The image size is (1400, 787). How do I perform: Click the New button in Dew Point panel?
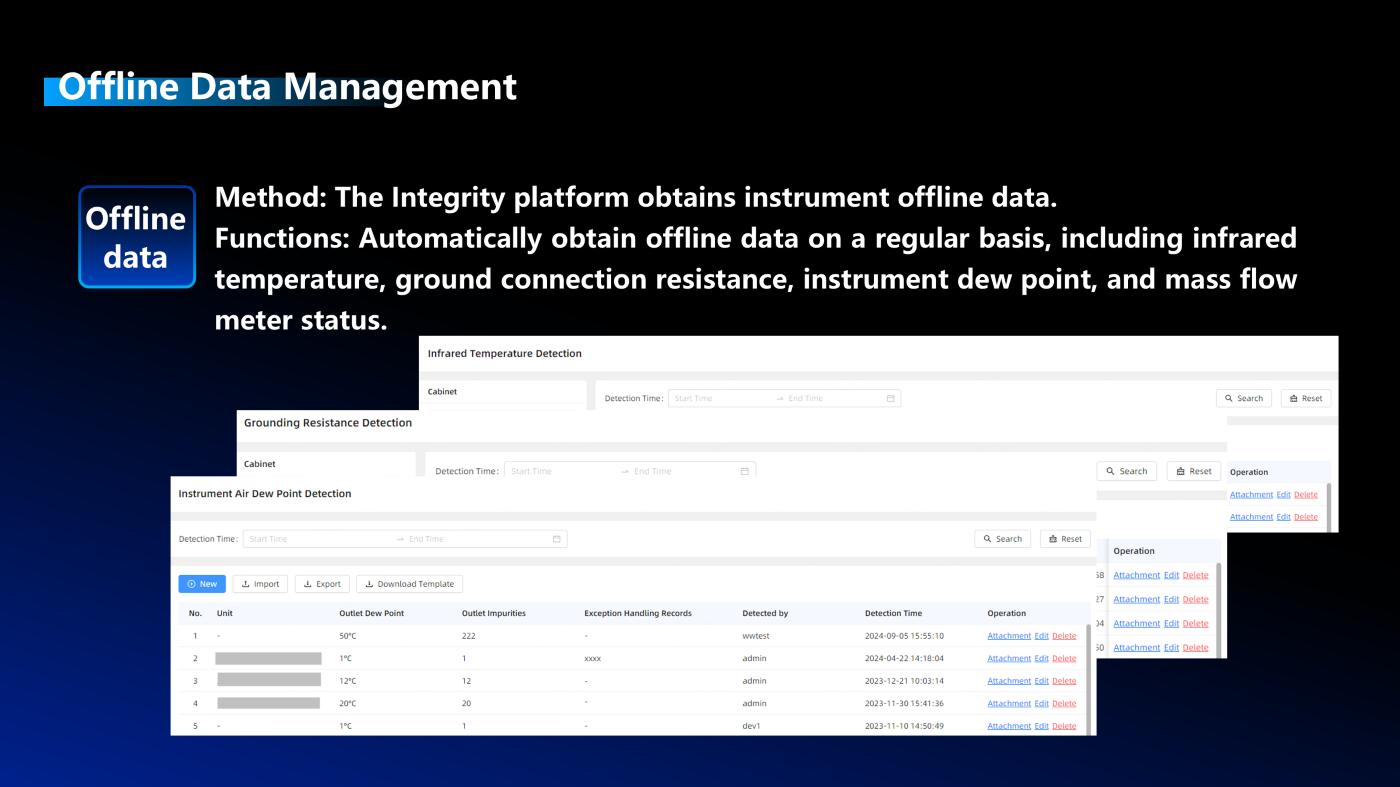tap(202, 584)
